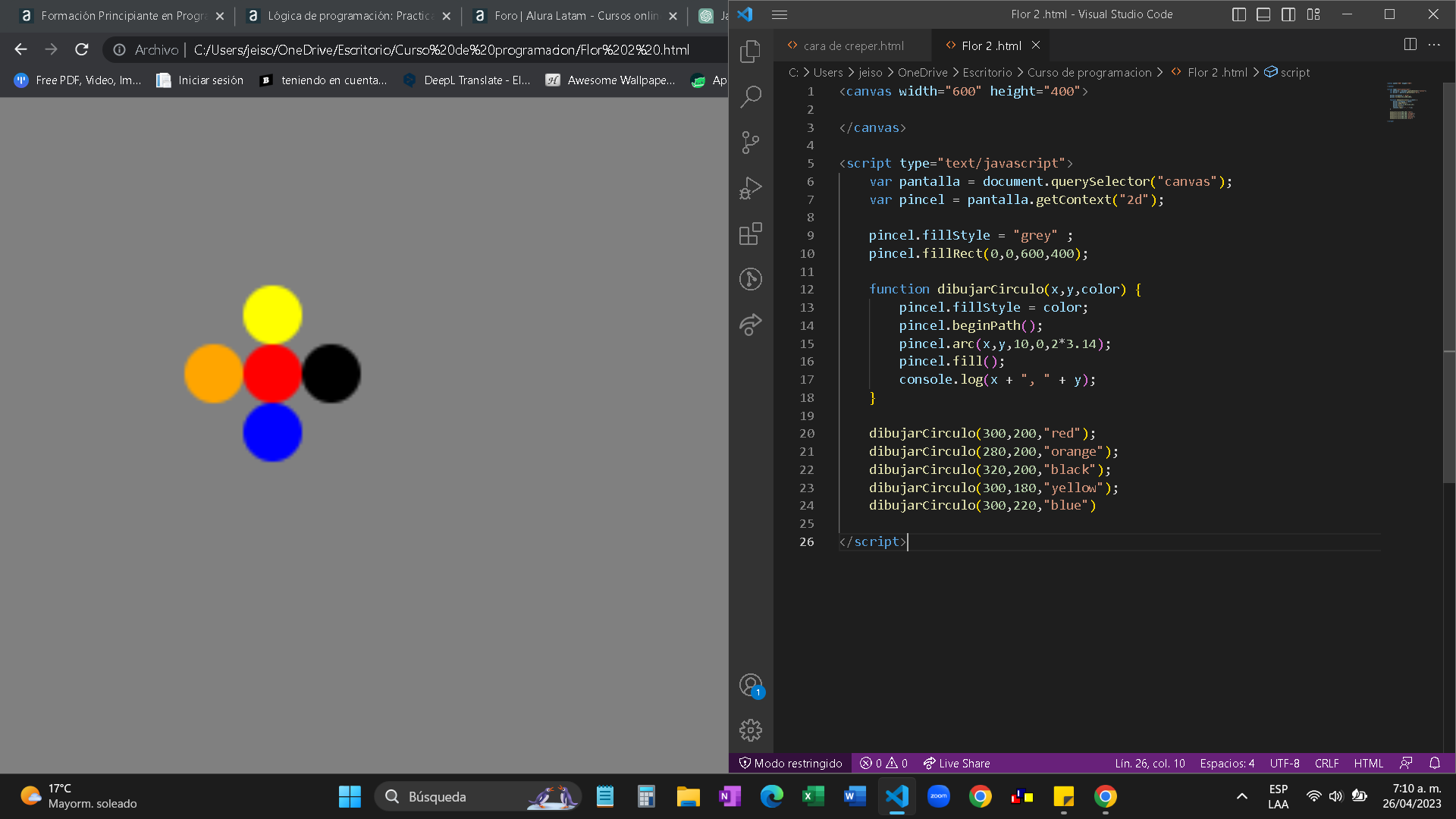Switch to the cara de creper.html tab
The image size is (1456, 819).
point(852,45)
